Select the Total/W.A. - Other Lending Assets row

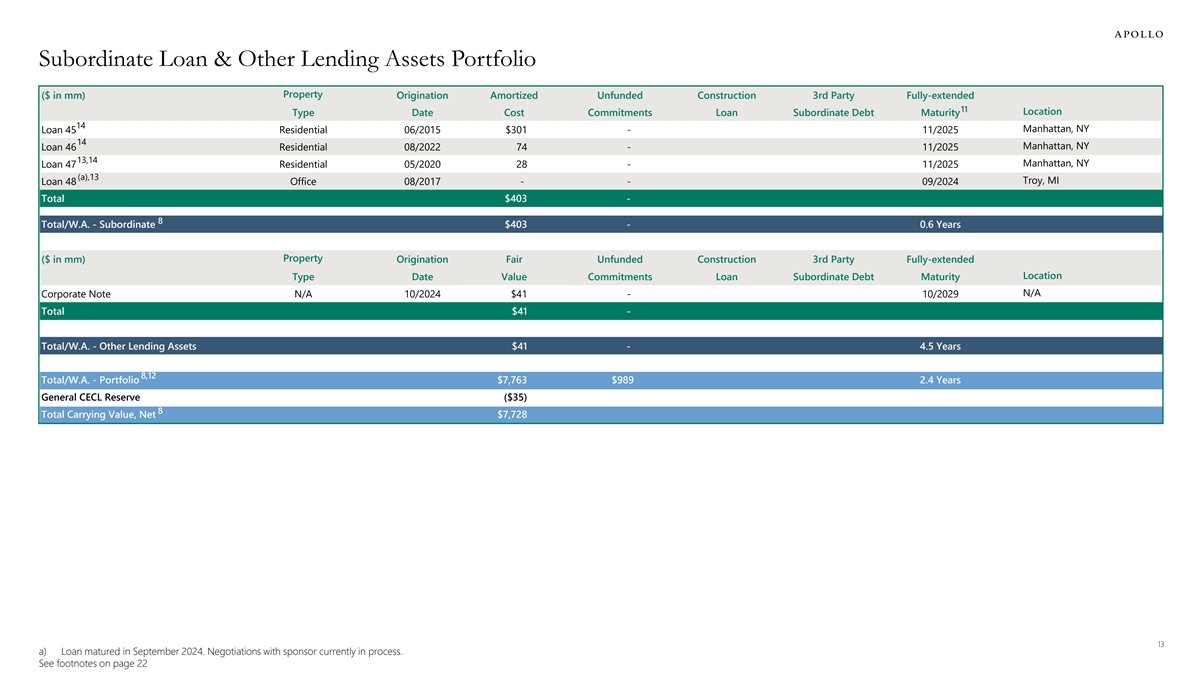pos(118,346)
